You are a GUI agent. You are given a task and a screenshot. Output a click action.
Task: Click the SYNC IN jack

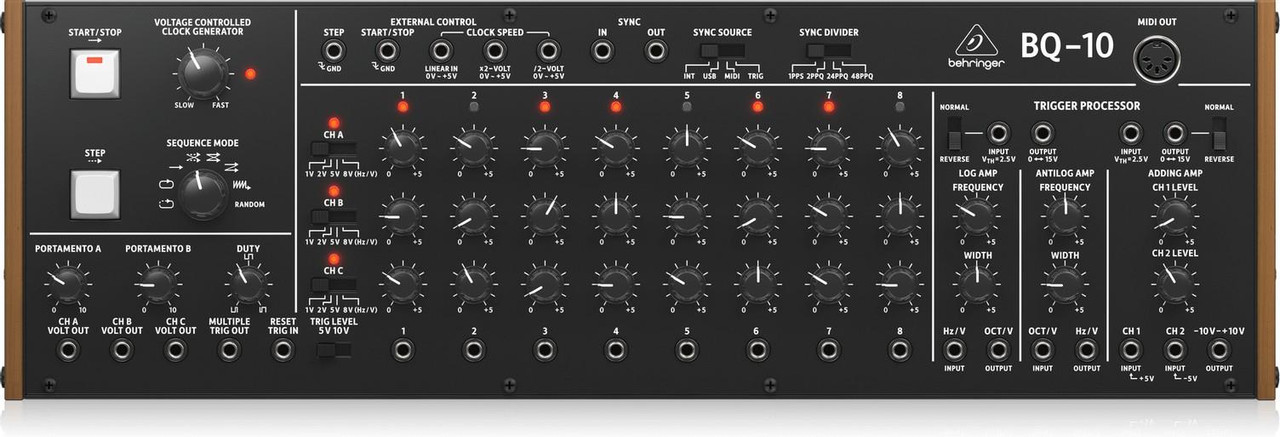pos(602,49)
